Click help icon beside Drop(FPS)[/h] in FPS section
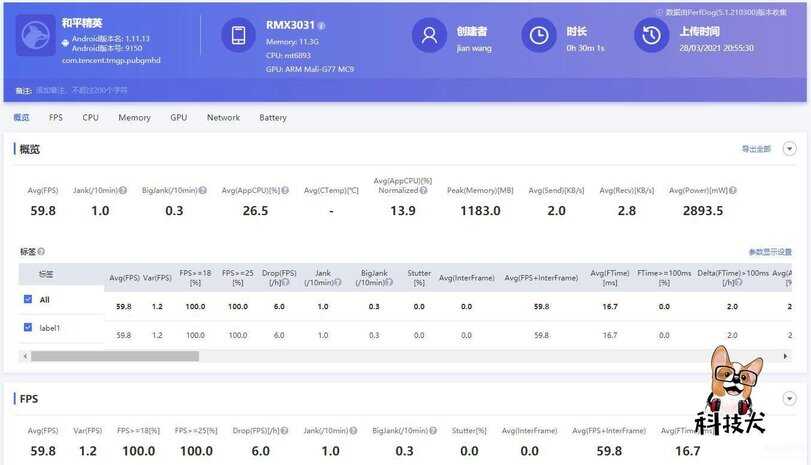This screenshot has height=465, width=811. point(284,430)
